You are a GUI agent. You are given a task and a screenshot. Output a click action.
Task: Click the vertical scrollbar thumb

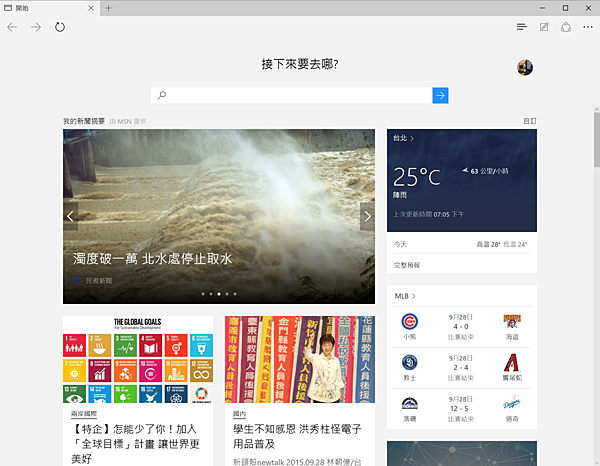[597, 140]
